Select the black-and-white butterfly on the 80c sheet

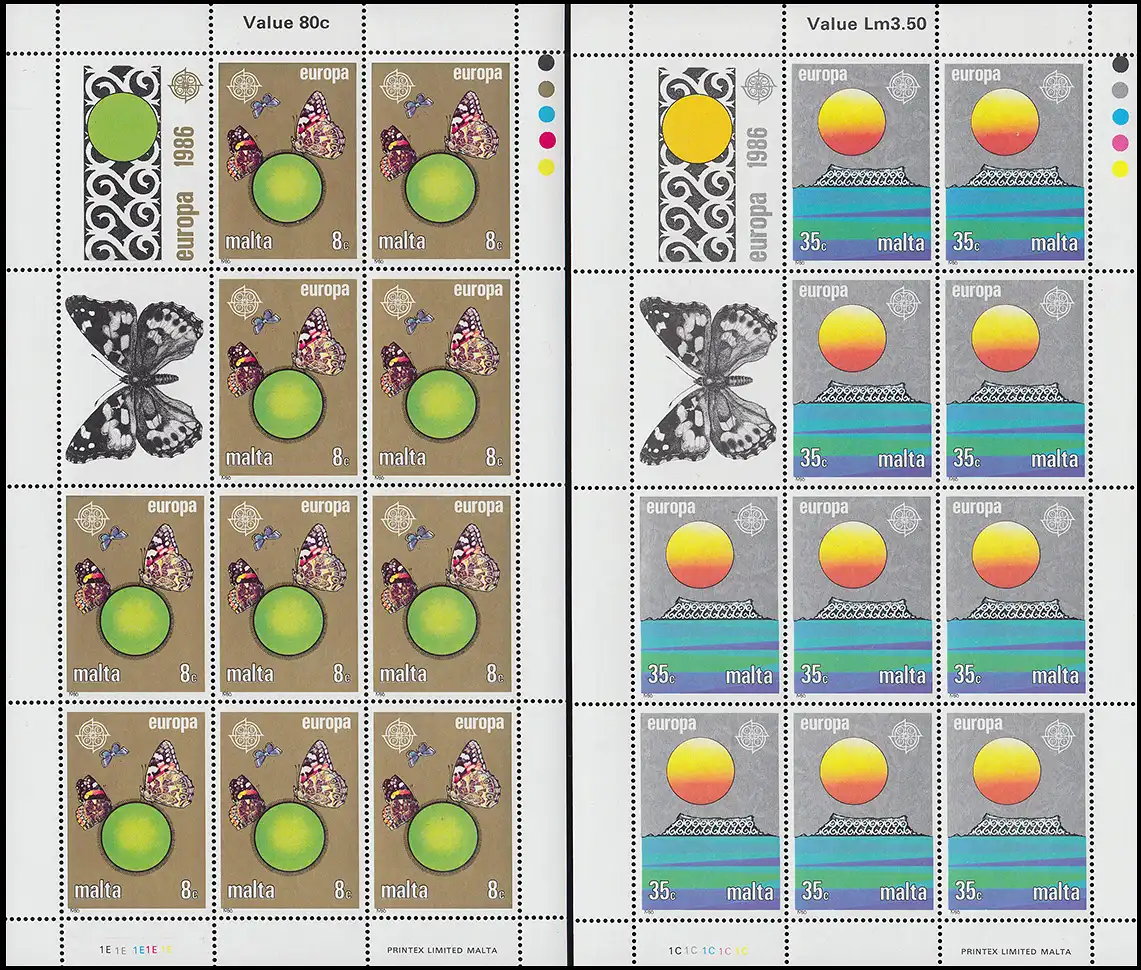(135, 379)
